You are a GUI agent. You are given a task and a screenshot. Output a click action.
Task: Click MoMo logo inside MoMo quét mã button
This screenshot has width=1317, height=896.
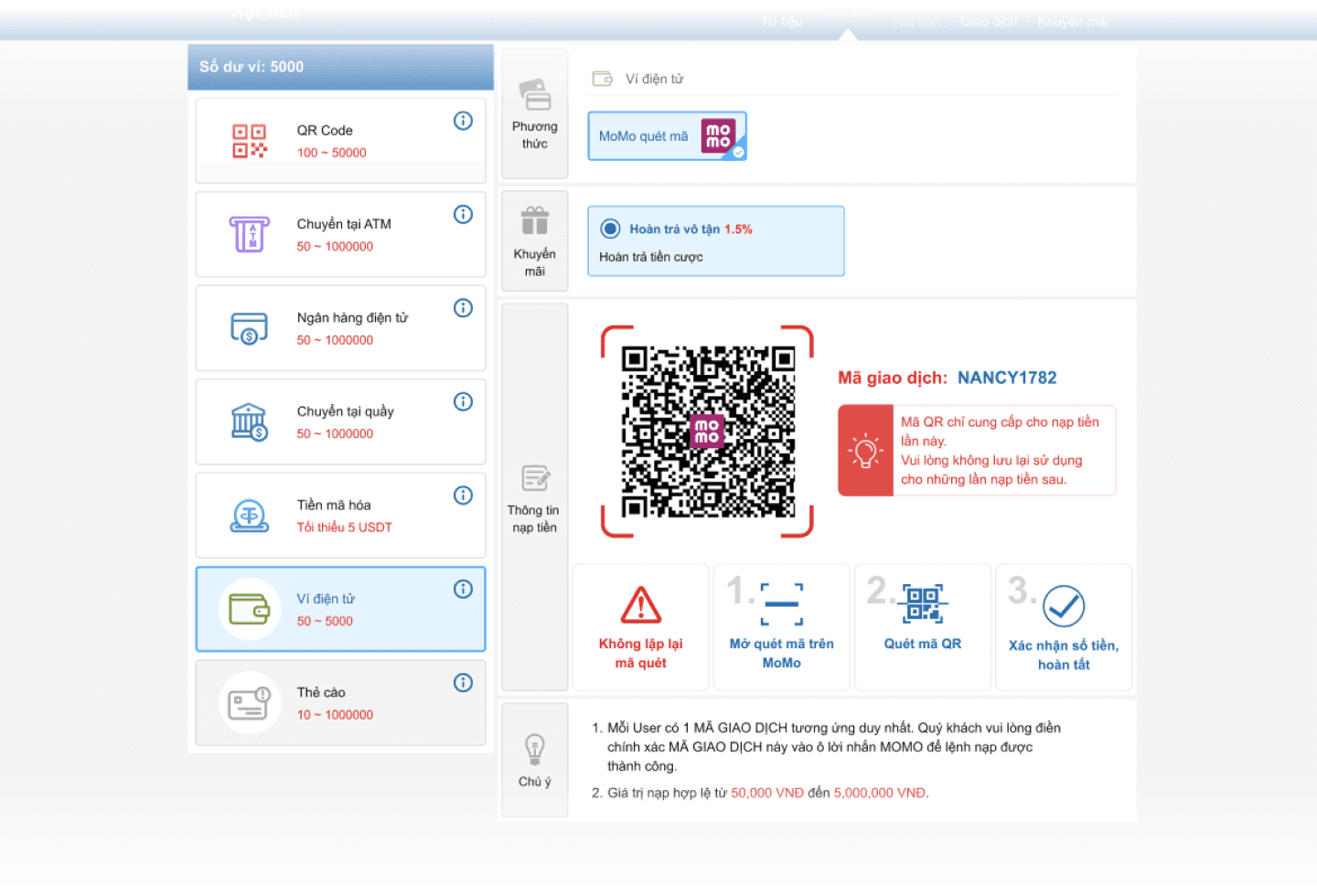point(718,136)
